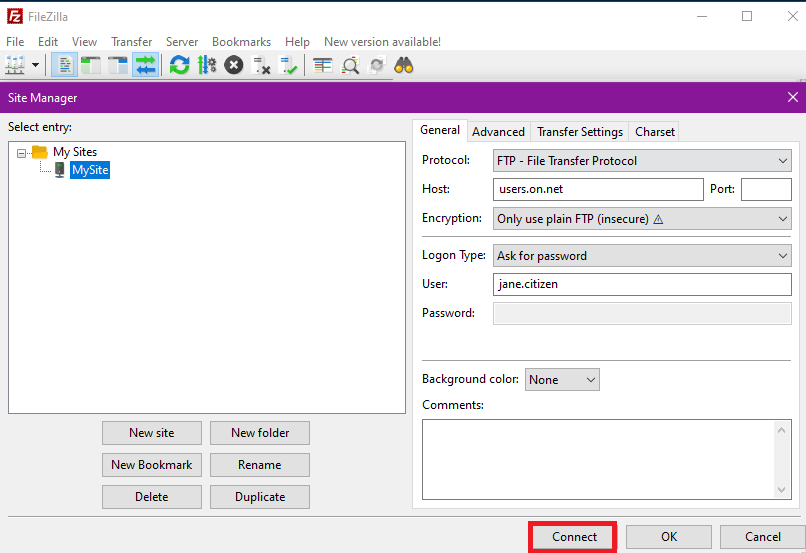
Task: Click the My Sites folder icon
Action: click(40, 152)
